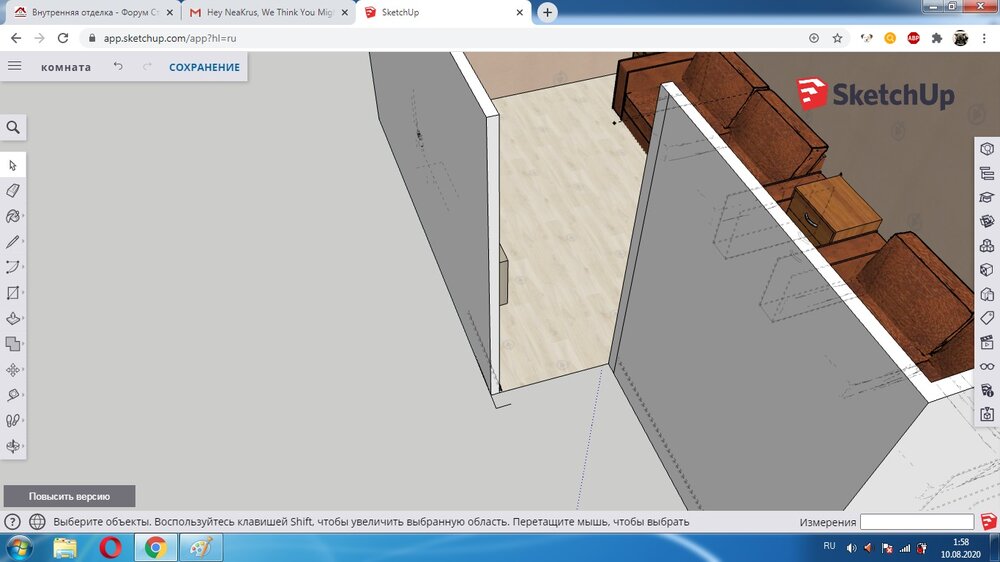Open the Display glasses panel
Image resolution: width=1000 pixels, height=562 pixels.
(x=987, y=367)
